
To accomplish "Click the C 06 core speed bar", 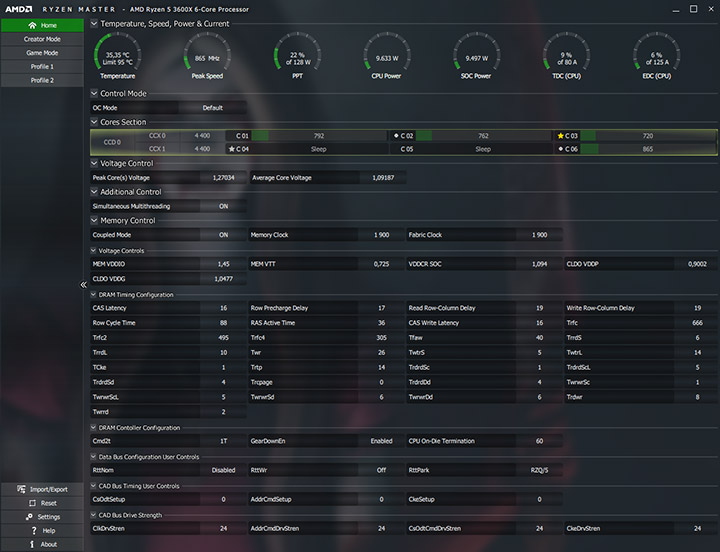I will 648,149.
